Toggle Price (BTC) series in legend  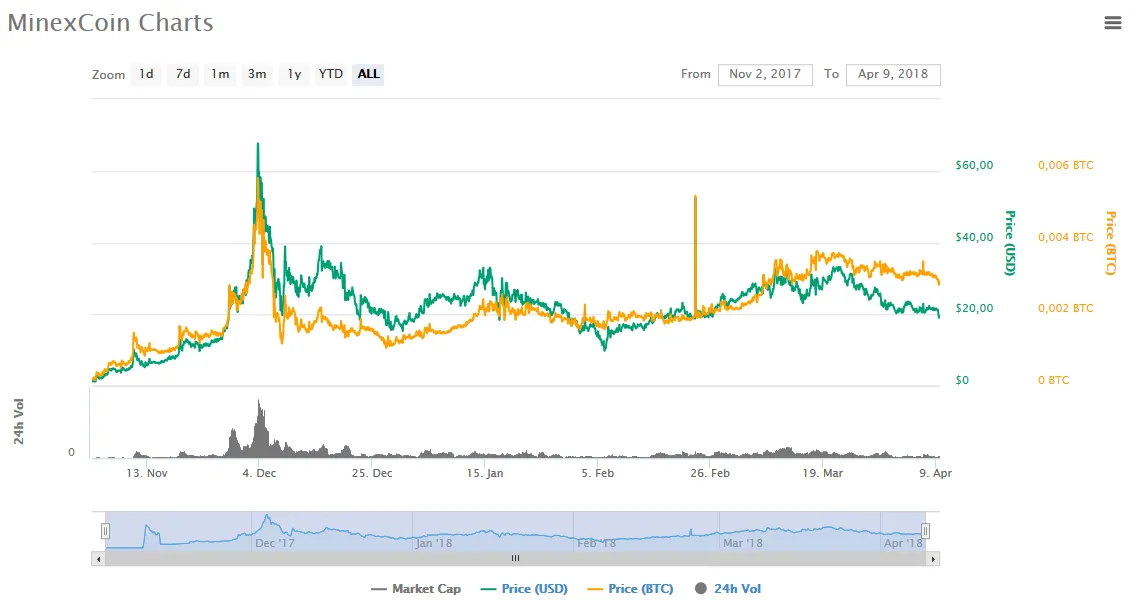(x=630, y=588)
